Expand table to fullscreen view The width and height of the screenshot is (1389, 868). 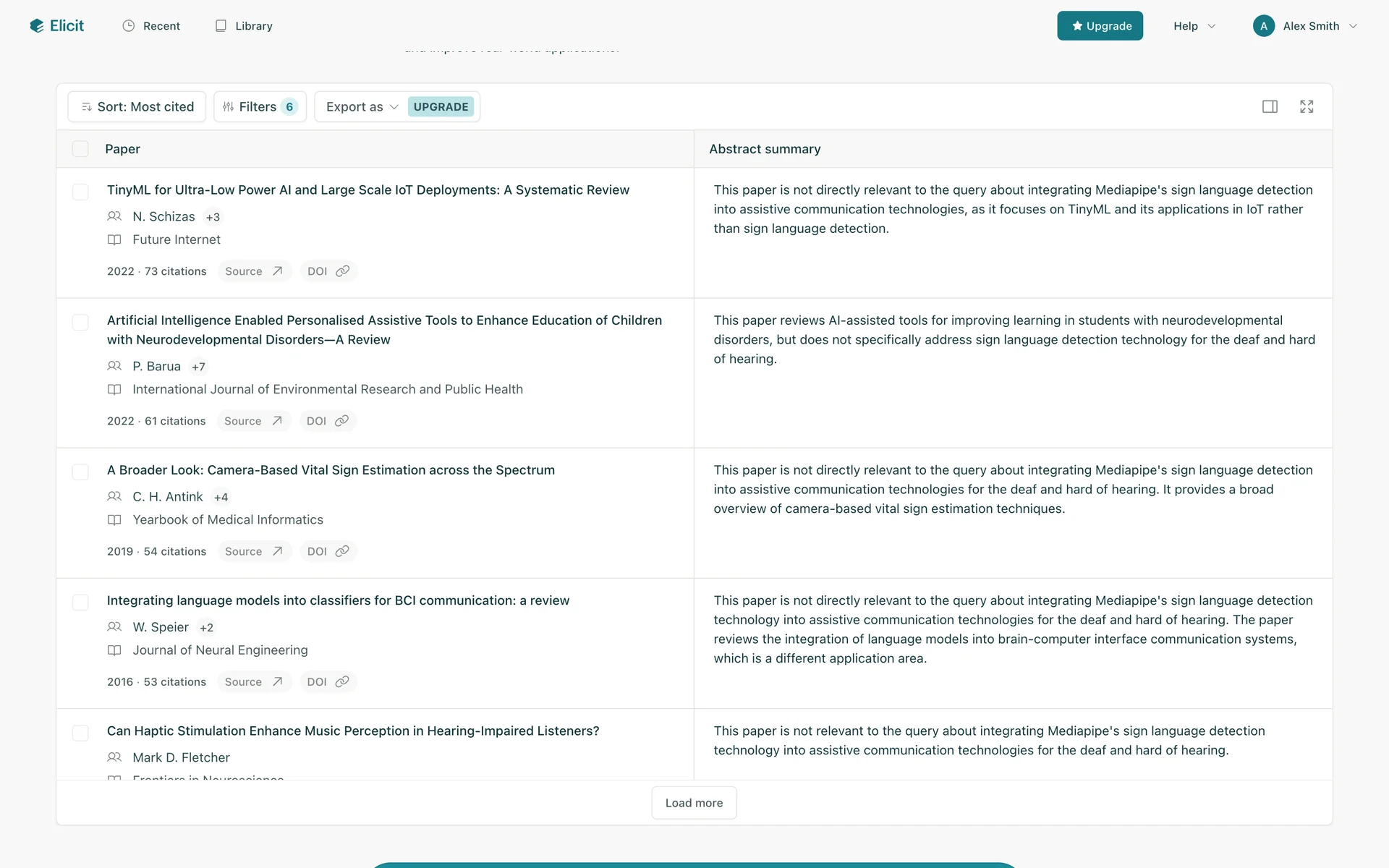[x=1307, y=107]
